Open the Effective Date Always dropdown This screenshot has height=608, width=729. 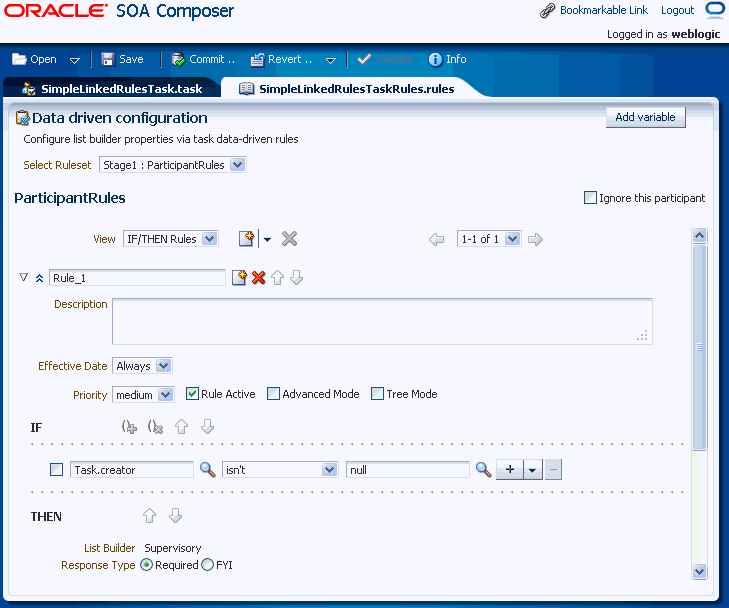click(163, 366)
